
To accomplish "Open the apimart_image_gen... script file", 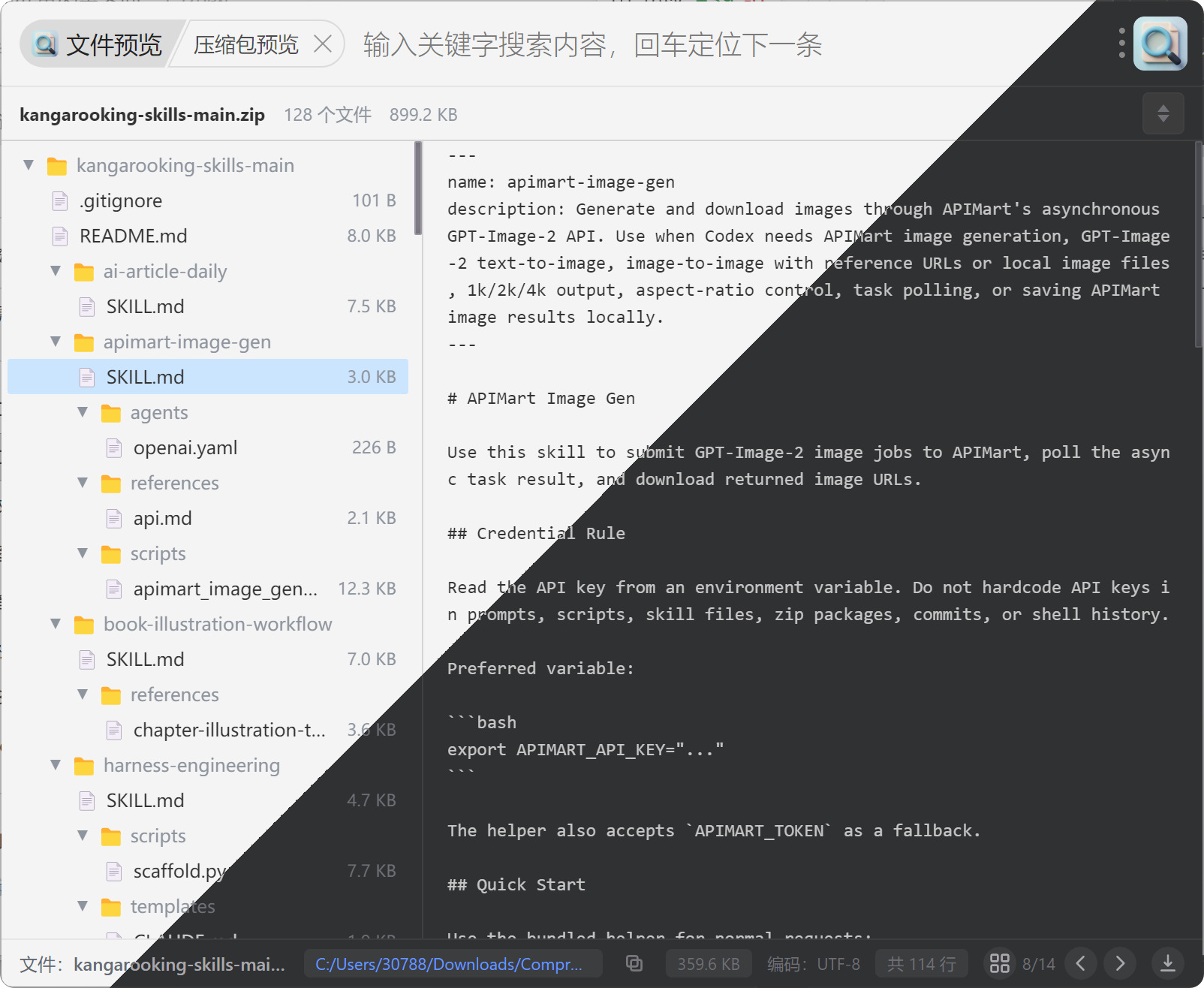I will 208,589.
